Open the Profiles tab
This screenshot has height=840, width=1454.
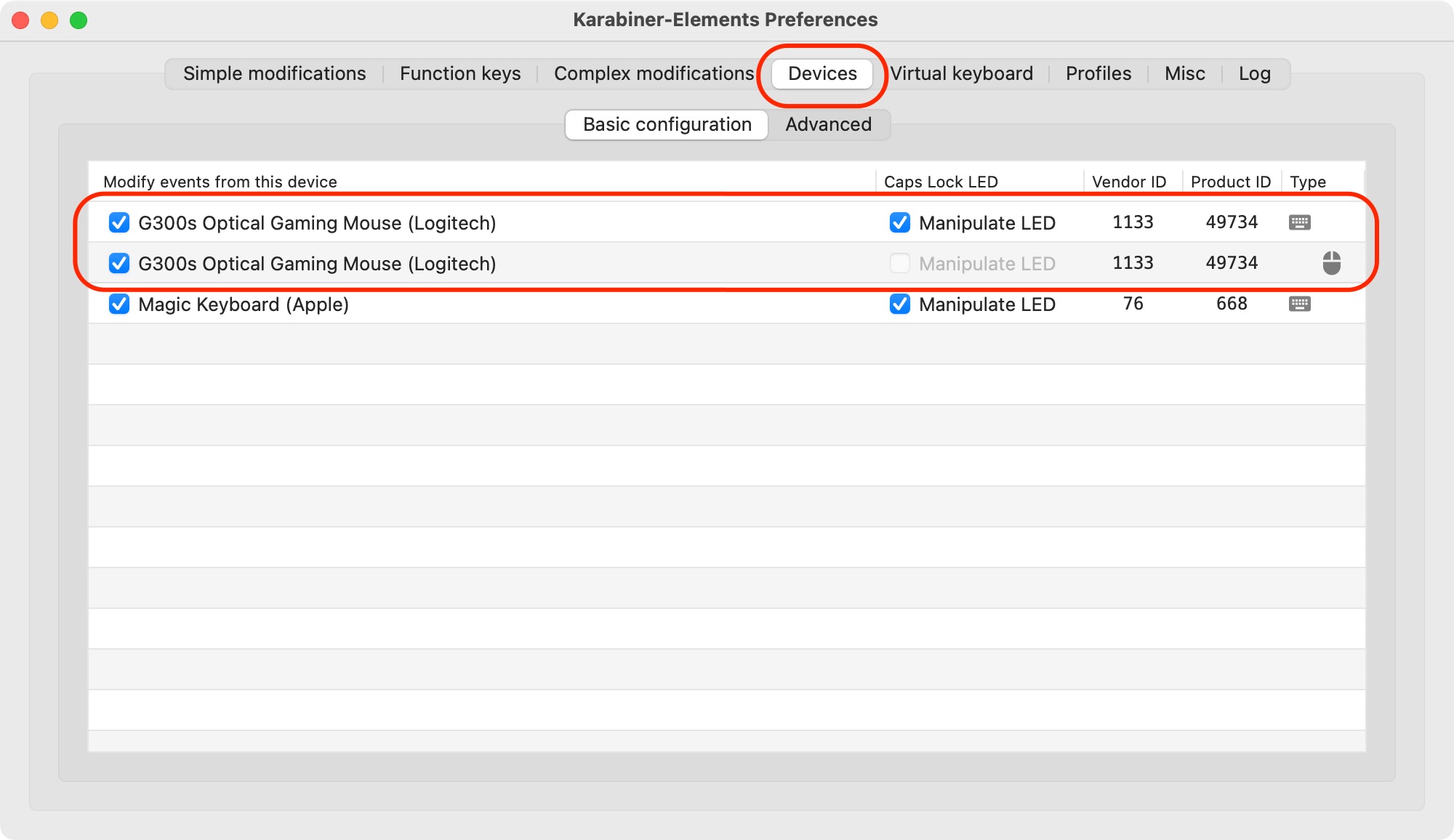point(1098,73)
